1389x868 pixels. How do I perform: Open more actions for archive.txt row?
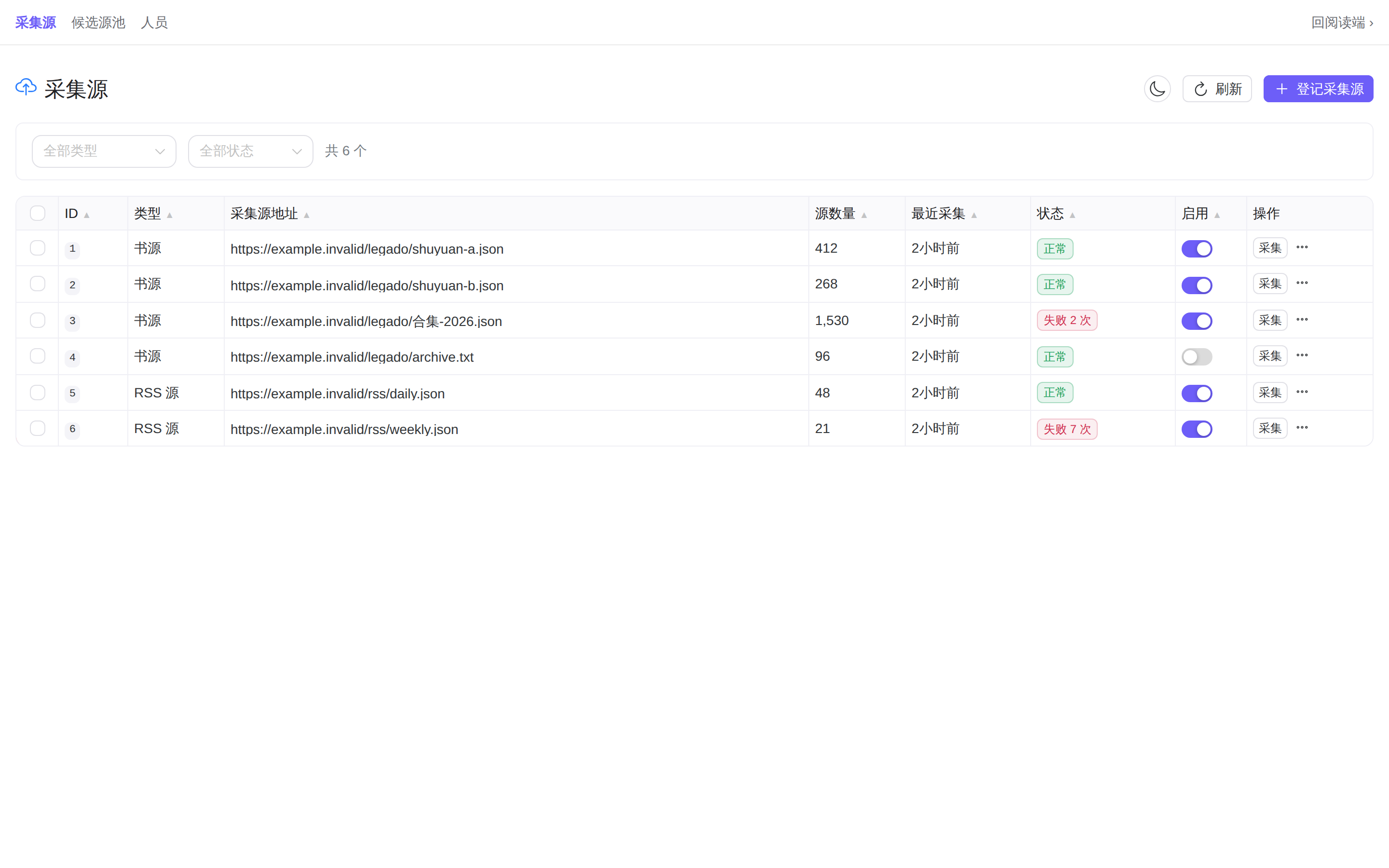(x=1302, y=355)
